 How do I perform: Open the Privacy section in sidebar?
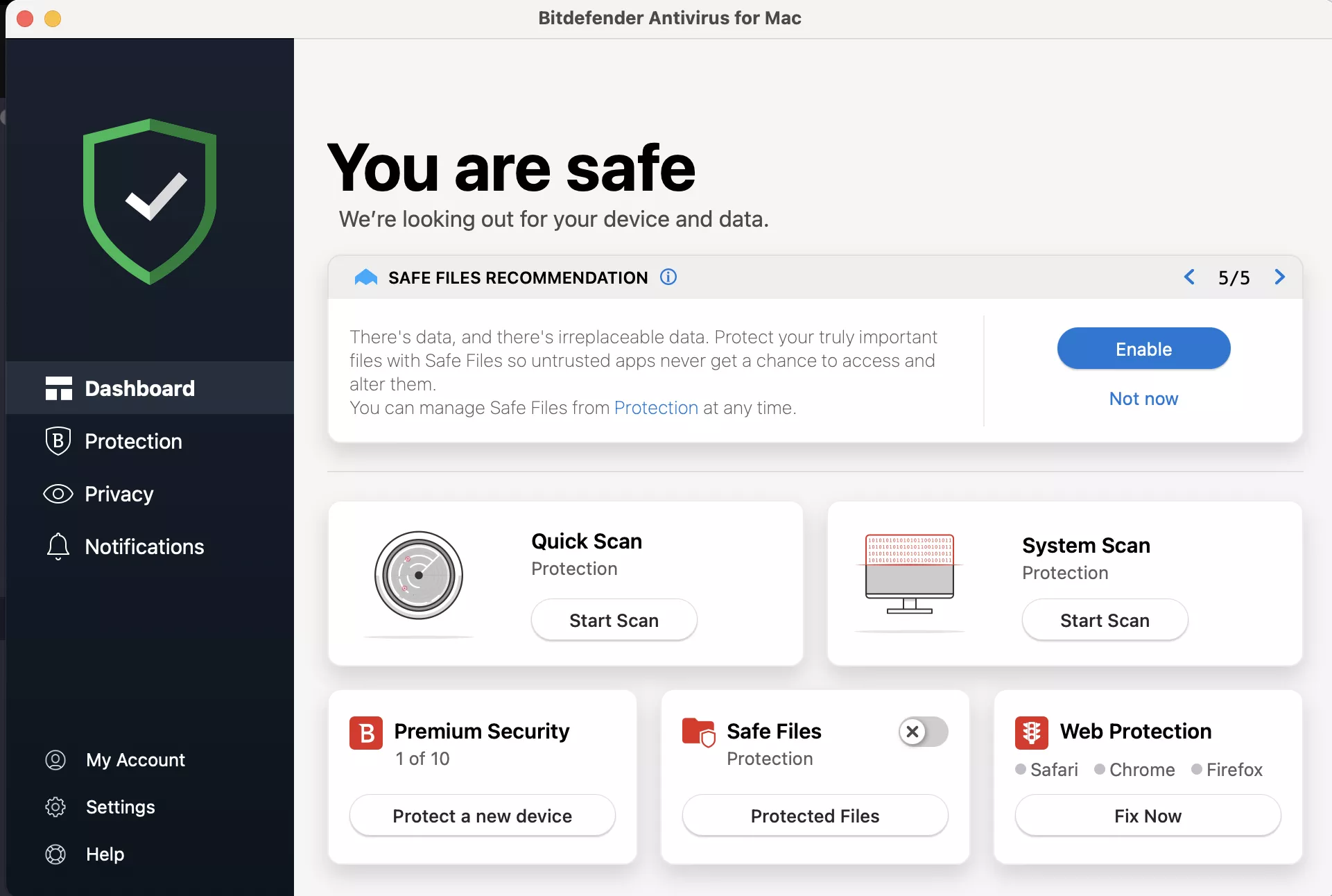(x=119, y=494)
